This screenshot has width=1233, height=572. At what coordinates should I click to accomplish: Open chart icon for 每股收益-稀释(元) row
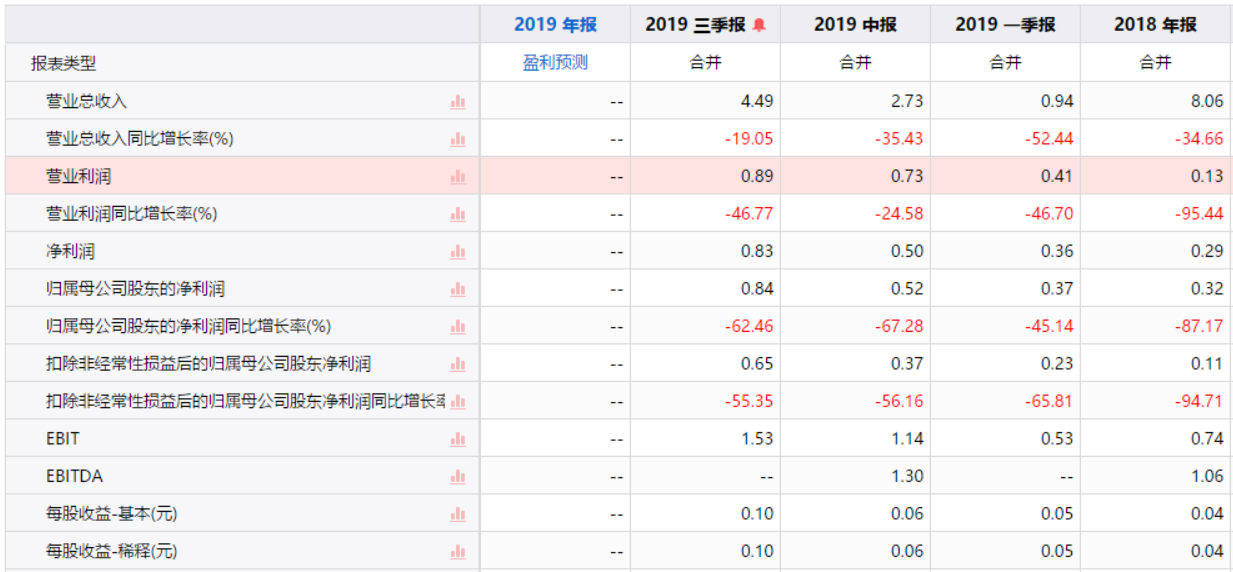pyautogui.click(x=458, y=551)
